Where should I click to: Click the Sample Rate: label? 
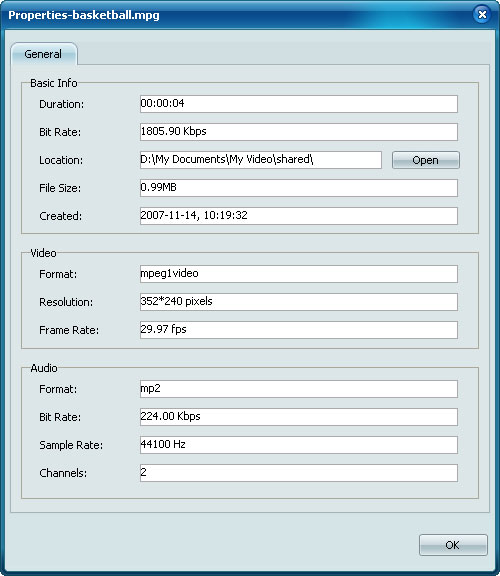tap(71, 445)
